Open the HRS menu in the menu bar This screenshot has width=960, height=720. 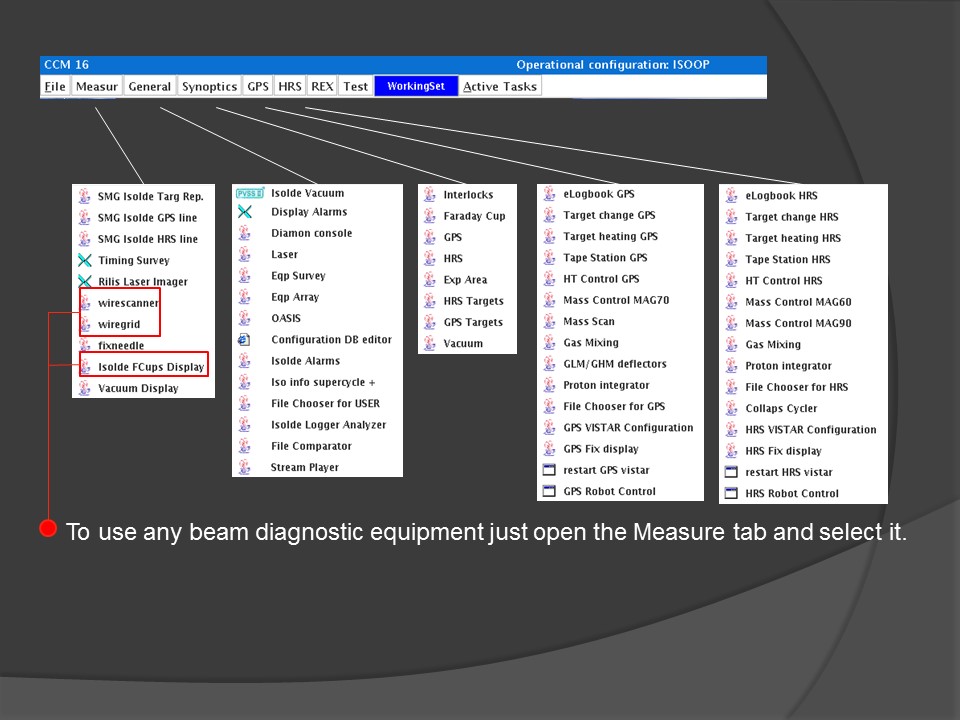[290, 86]
